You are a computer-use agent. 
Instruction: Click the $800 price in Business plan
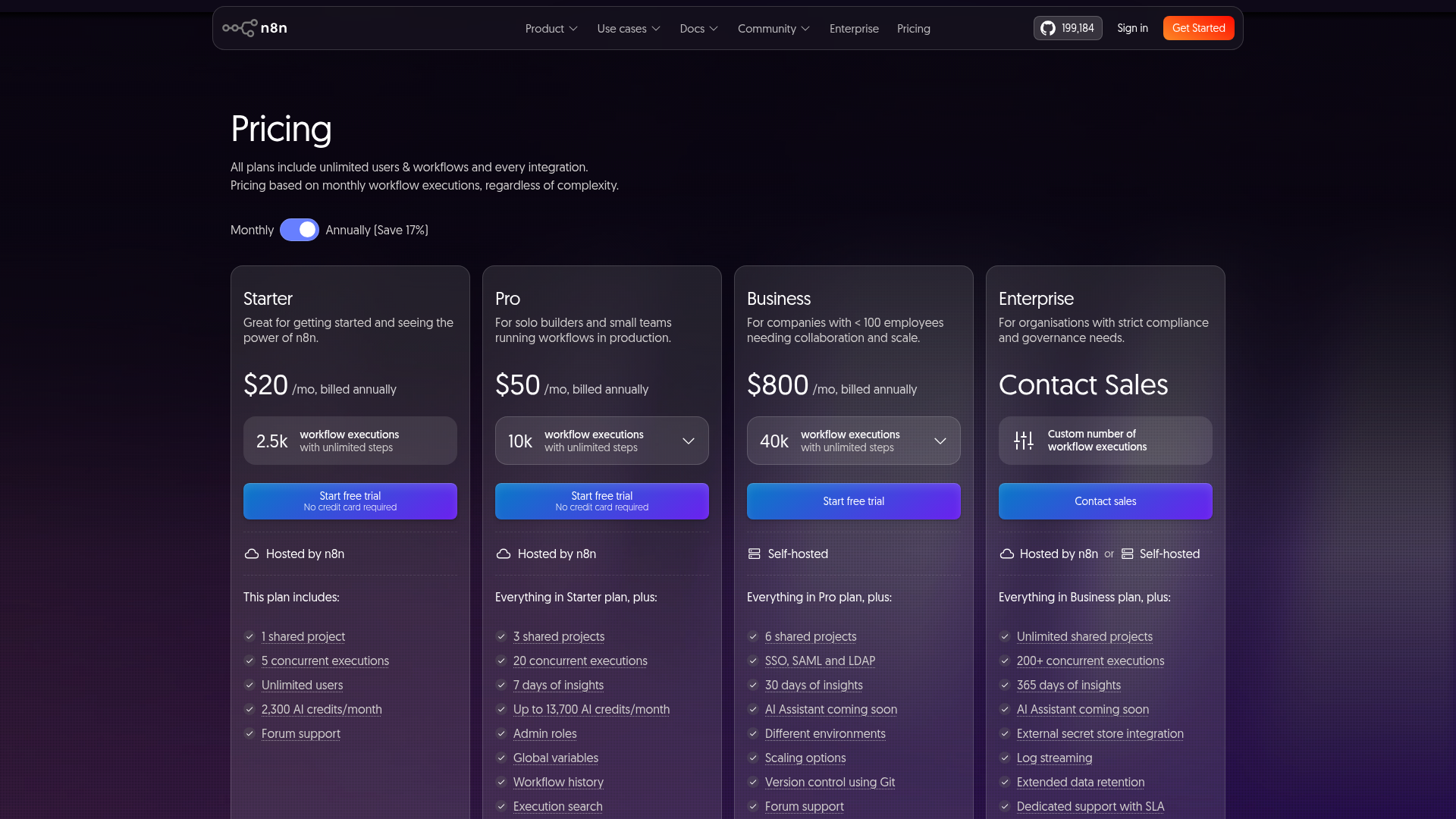pos(778,385)
